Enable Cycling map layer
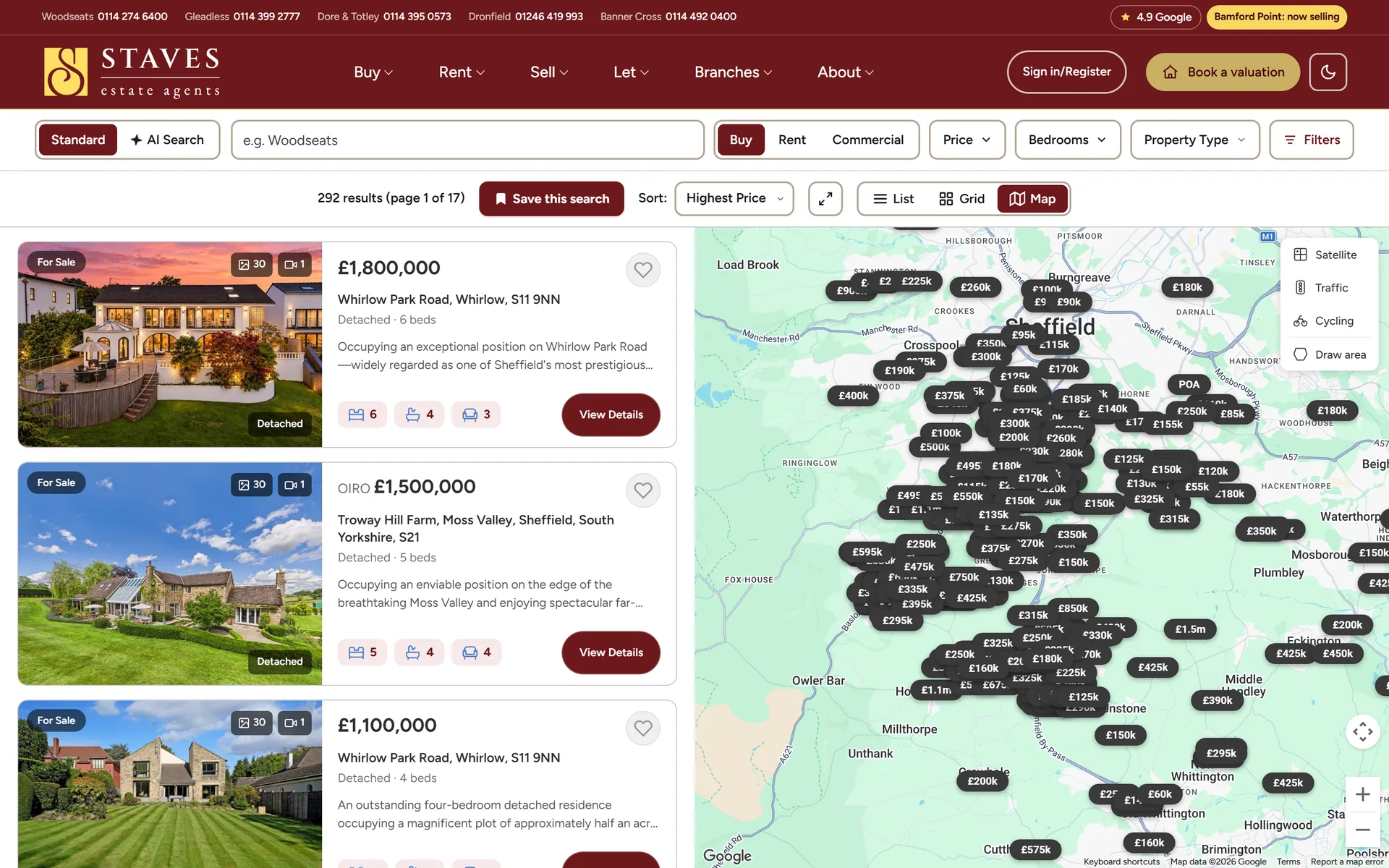Image resolution: width=1389 pixels, height=868 pixels. coord(1328,321)
